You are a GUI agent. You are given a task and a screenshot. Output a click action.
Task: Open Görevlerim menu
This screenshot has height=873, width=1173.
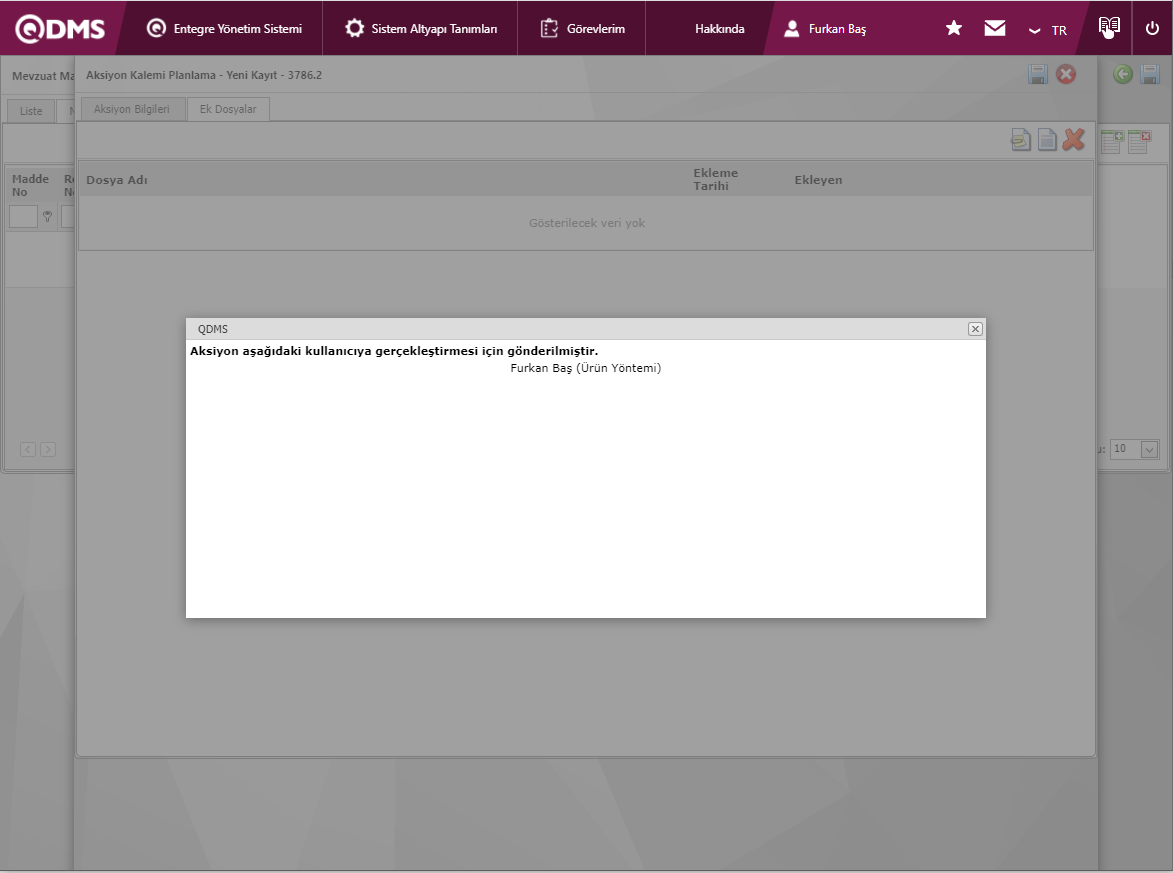coord(582,28)
